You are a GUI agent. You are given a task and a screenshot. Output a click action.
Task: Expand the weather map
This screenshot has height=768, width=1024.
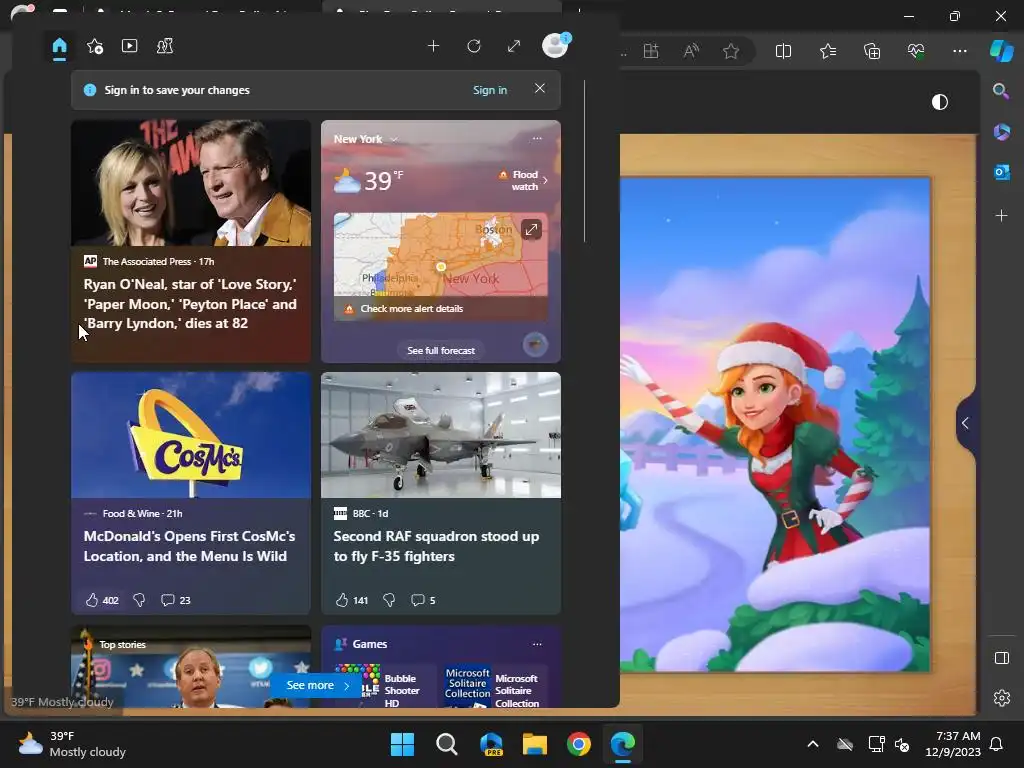point(531,229)
